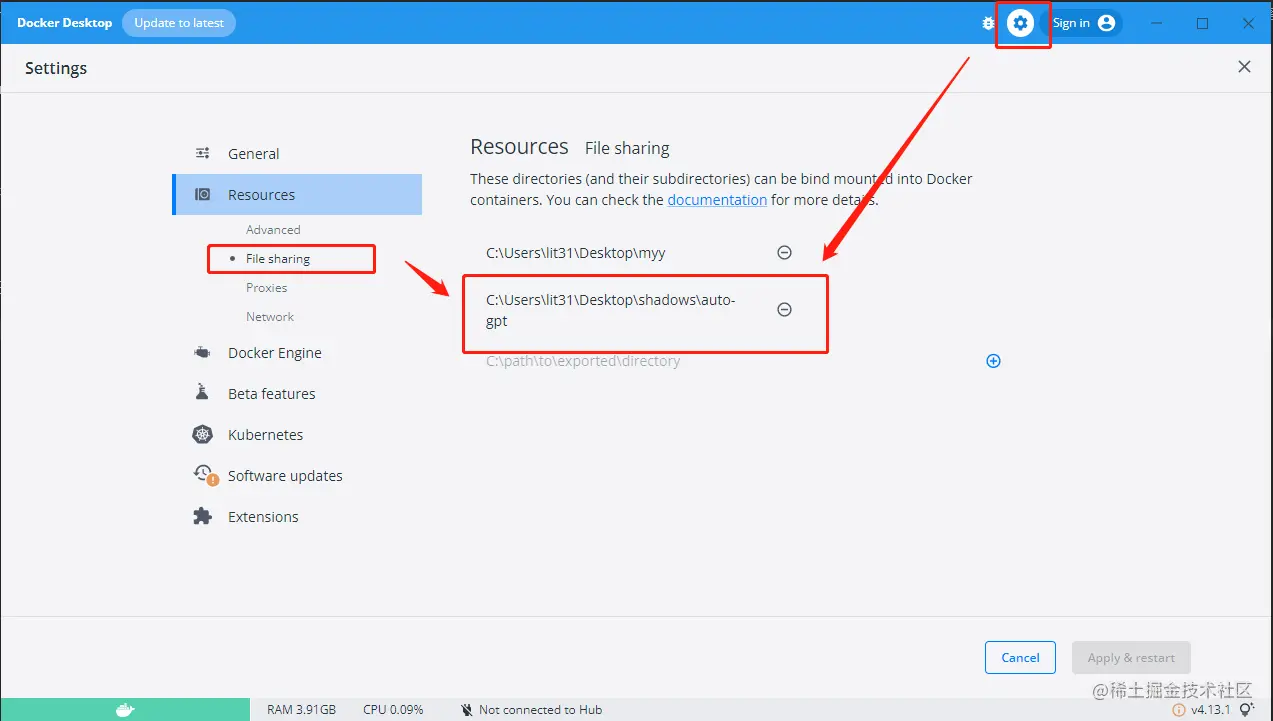Open the troubleshoot bug icon
1273x721 pixels.
[x=988, y=23]
